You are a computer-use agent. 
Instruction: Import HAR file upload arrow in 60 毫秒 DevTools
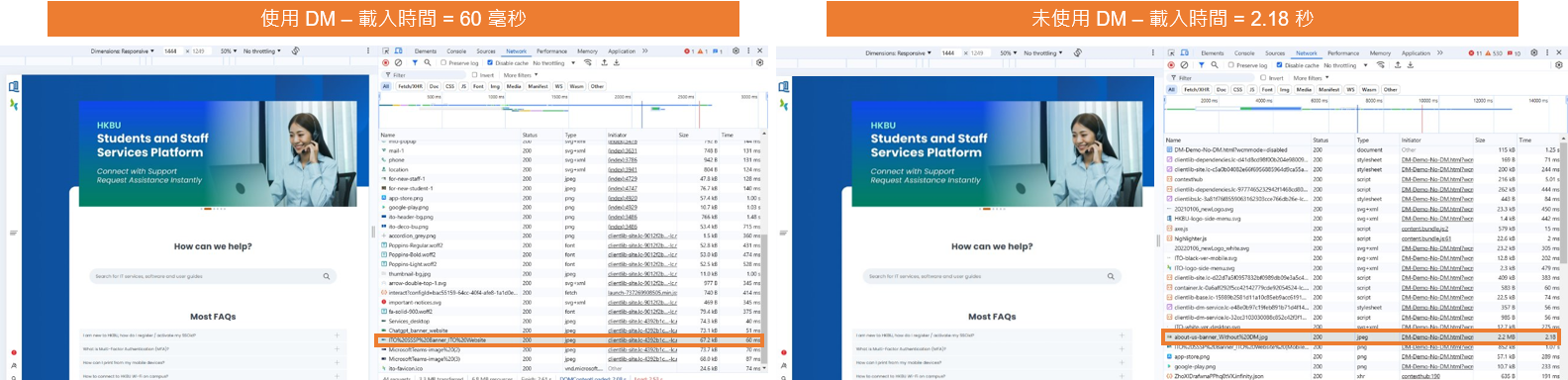604,62
